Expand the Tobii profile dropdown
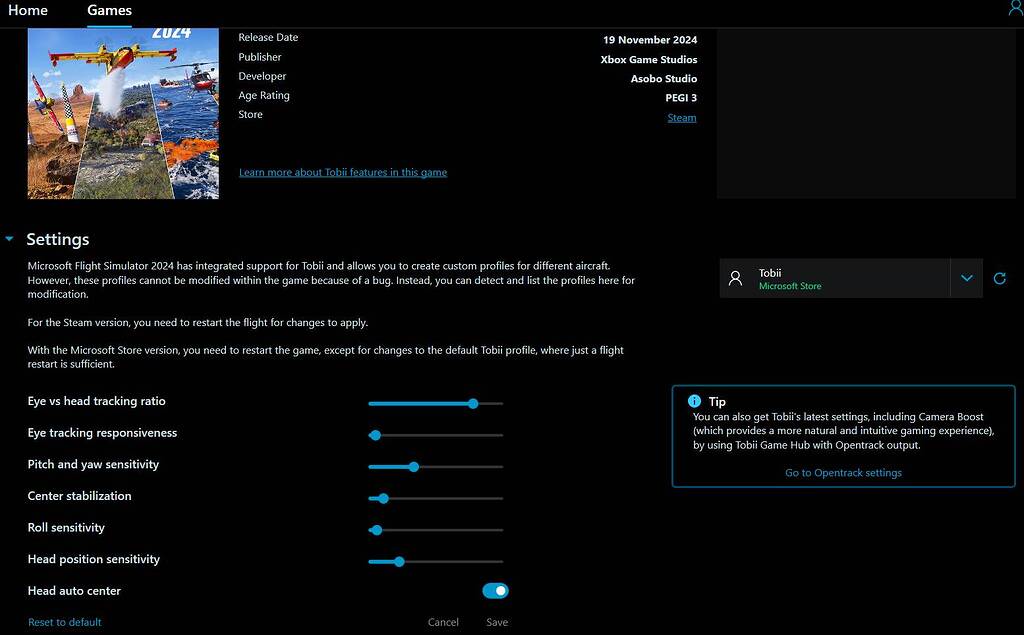 click(966, 277)
